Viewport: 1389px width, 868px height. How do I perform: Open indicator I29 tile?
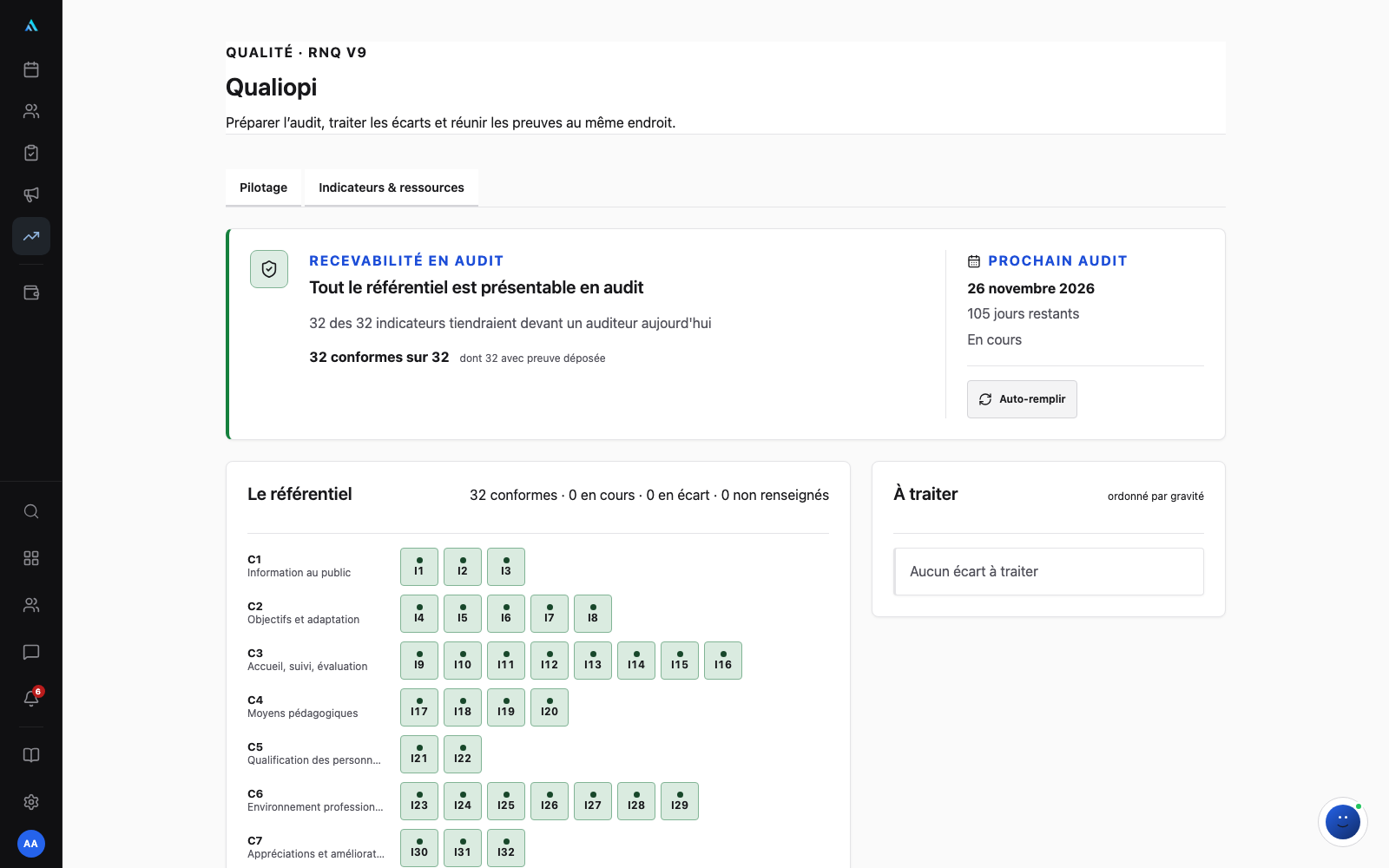click(680, 801)
